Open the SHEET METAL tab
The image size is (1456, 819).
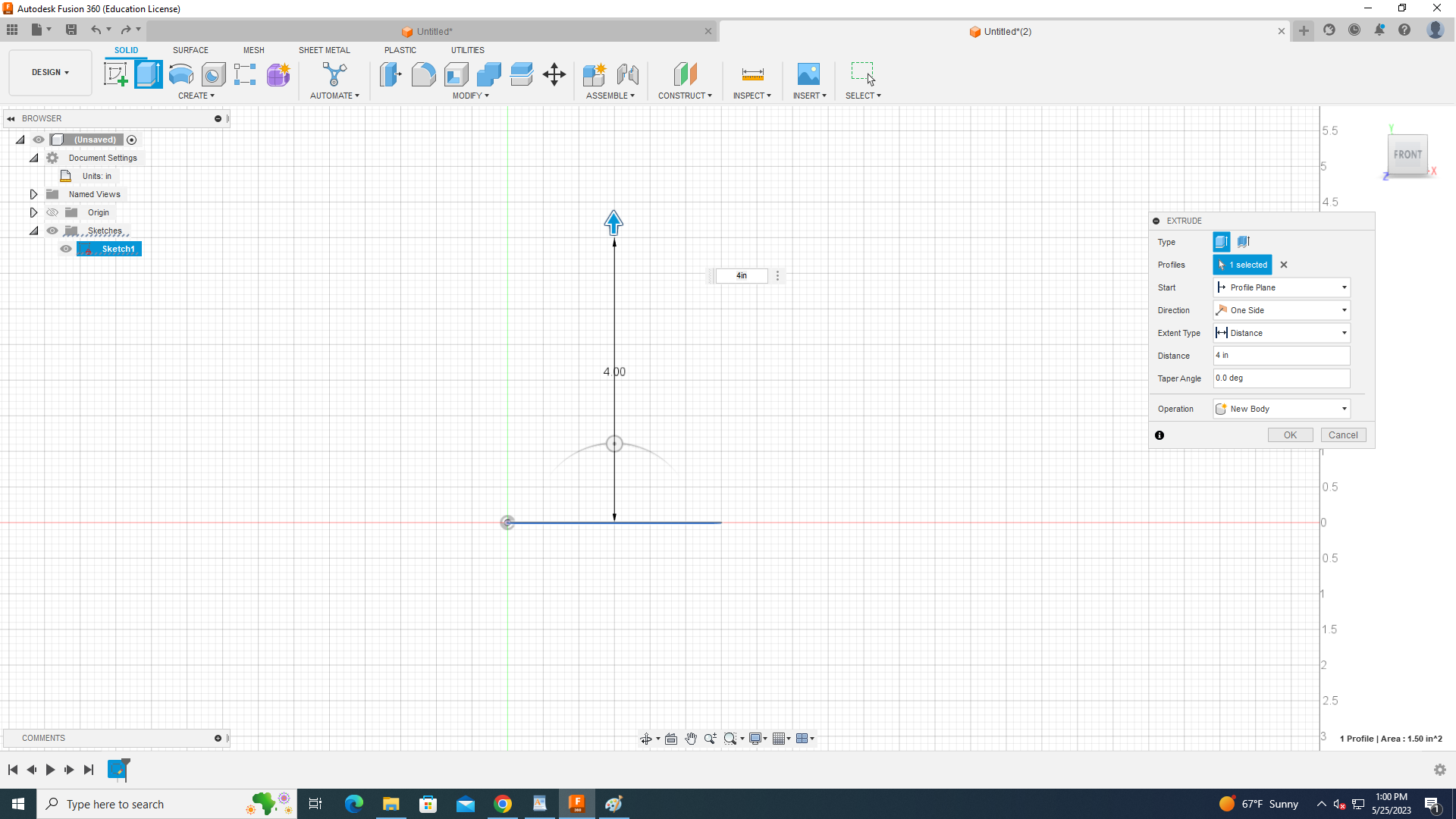pyautogui.click(x=324, y=50)
